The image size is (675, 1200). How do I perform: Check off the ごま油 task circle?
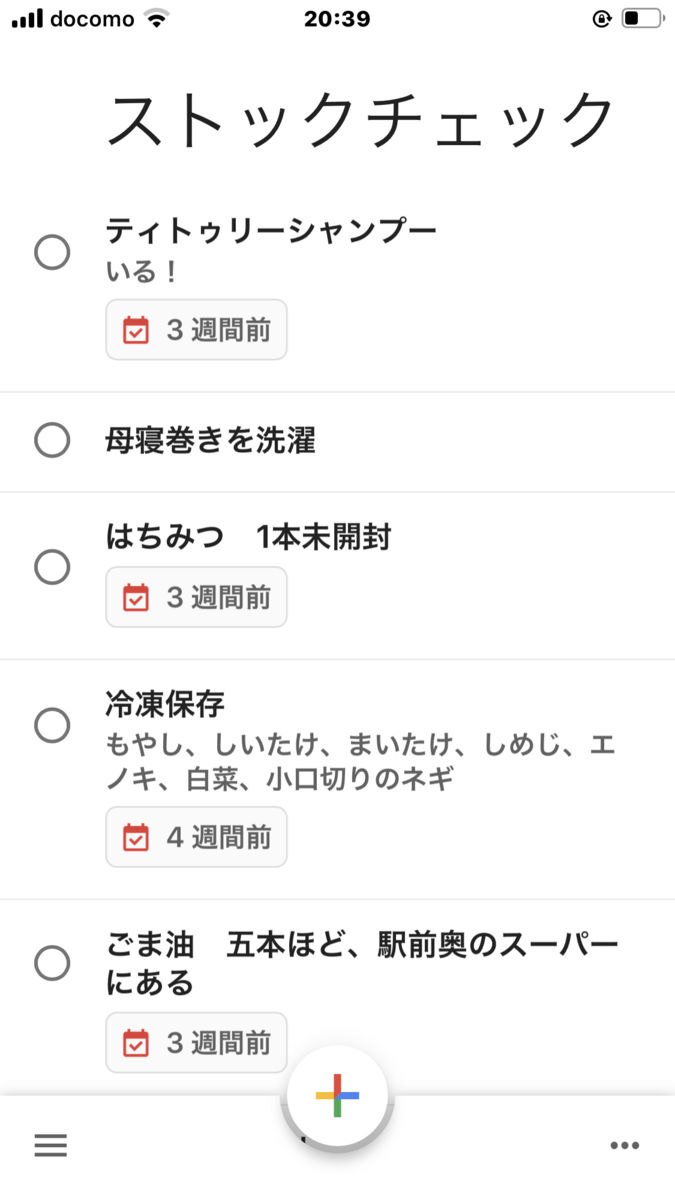coord(52,964)
